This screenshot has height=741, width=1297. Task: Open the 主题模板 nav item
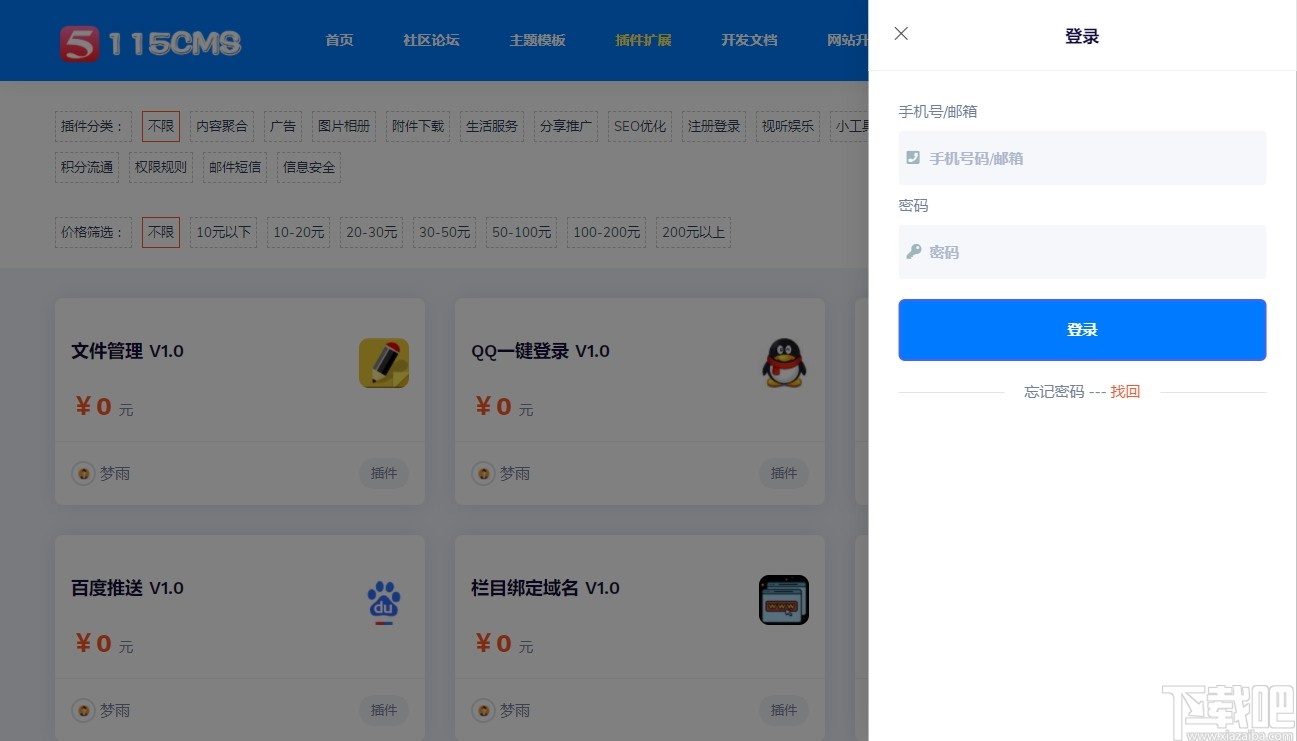coord(537,40)
